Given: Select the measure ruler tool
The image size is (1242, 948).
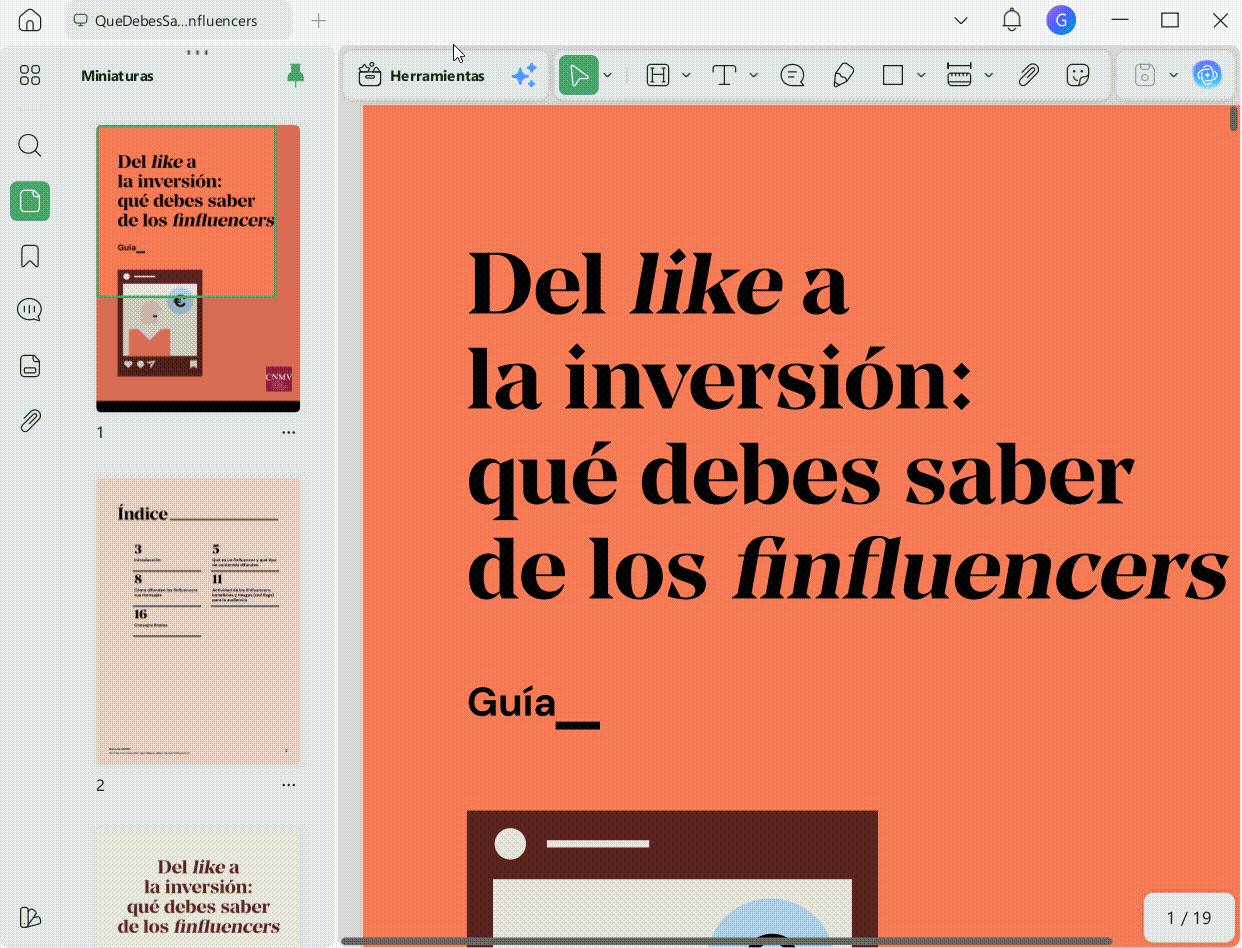Looking at the screenshot, I should [x=959, y=75].
